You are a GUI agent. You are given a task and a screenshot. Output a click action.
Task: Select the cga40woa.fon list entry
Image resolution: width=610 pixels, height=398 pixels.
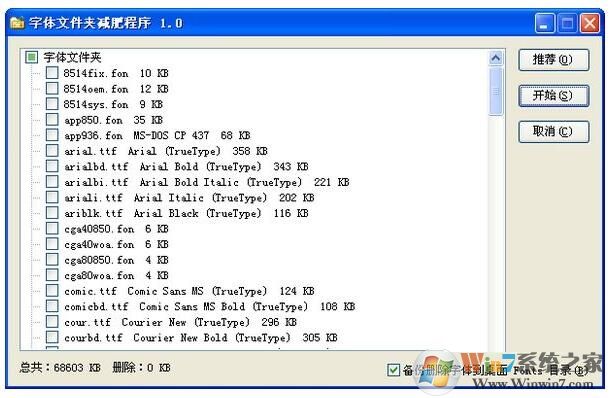tap(116, 244)
